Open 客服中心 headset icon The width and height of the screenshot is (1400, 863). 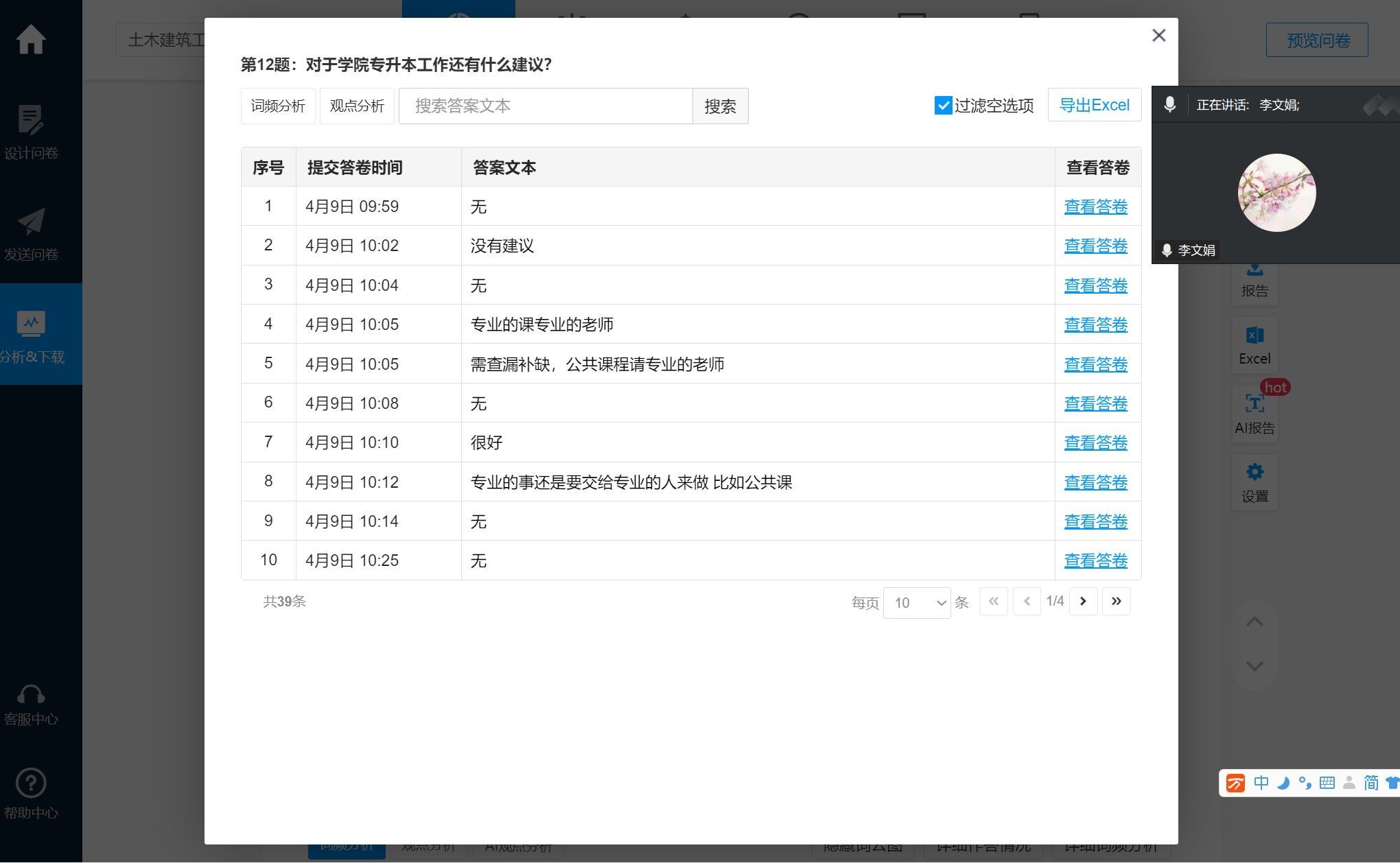[x=31, y=695]
